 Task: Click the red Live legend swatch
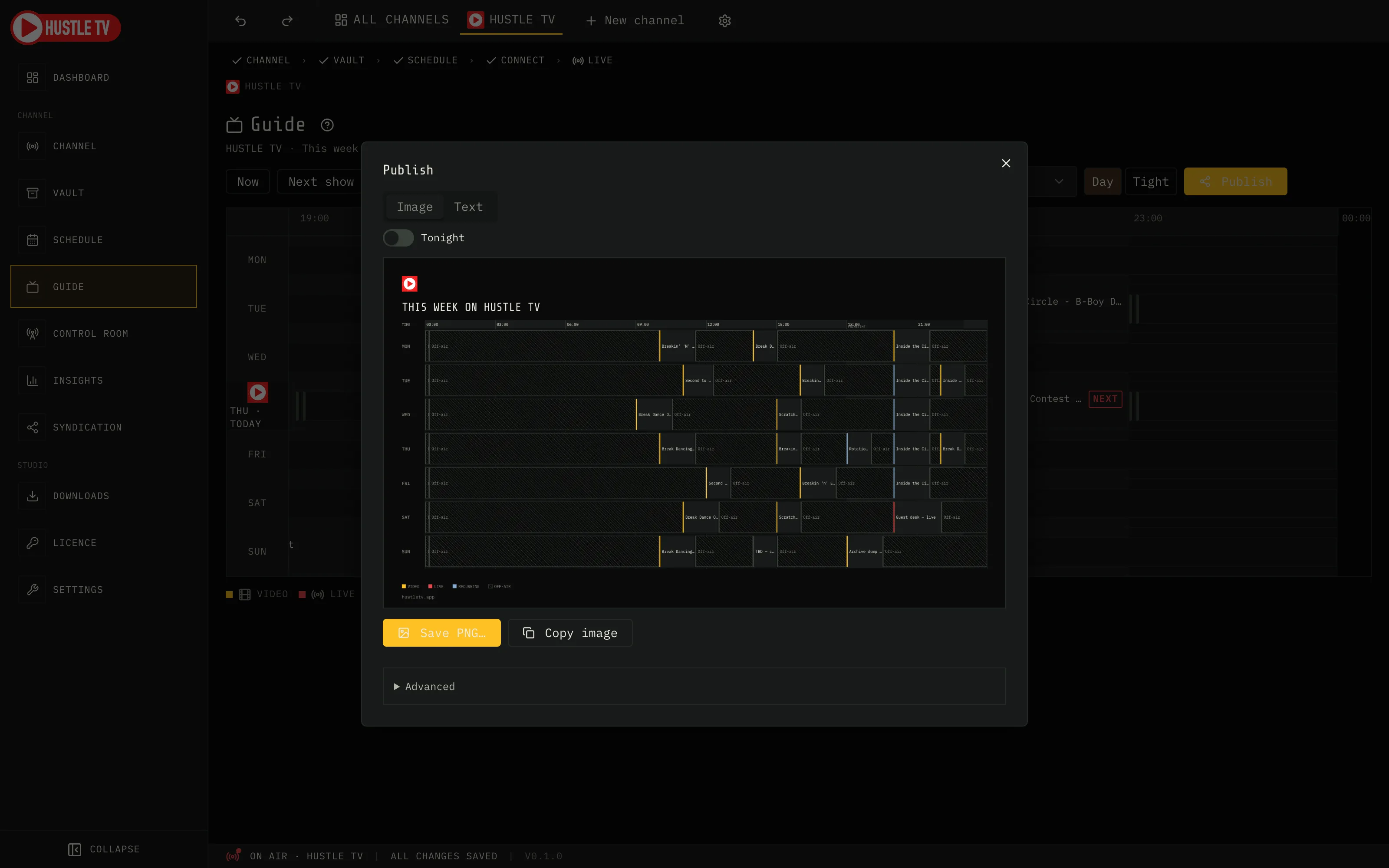tap(302, 595)
